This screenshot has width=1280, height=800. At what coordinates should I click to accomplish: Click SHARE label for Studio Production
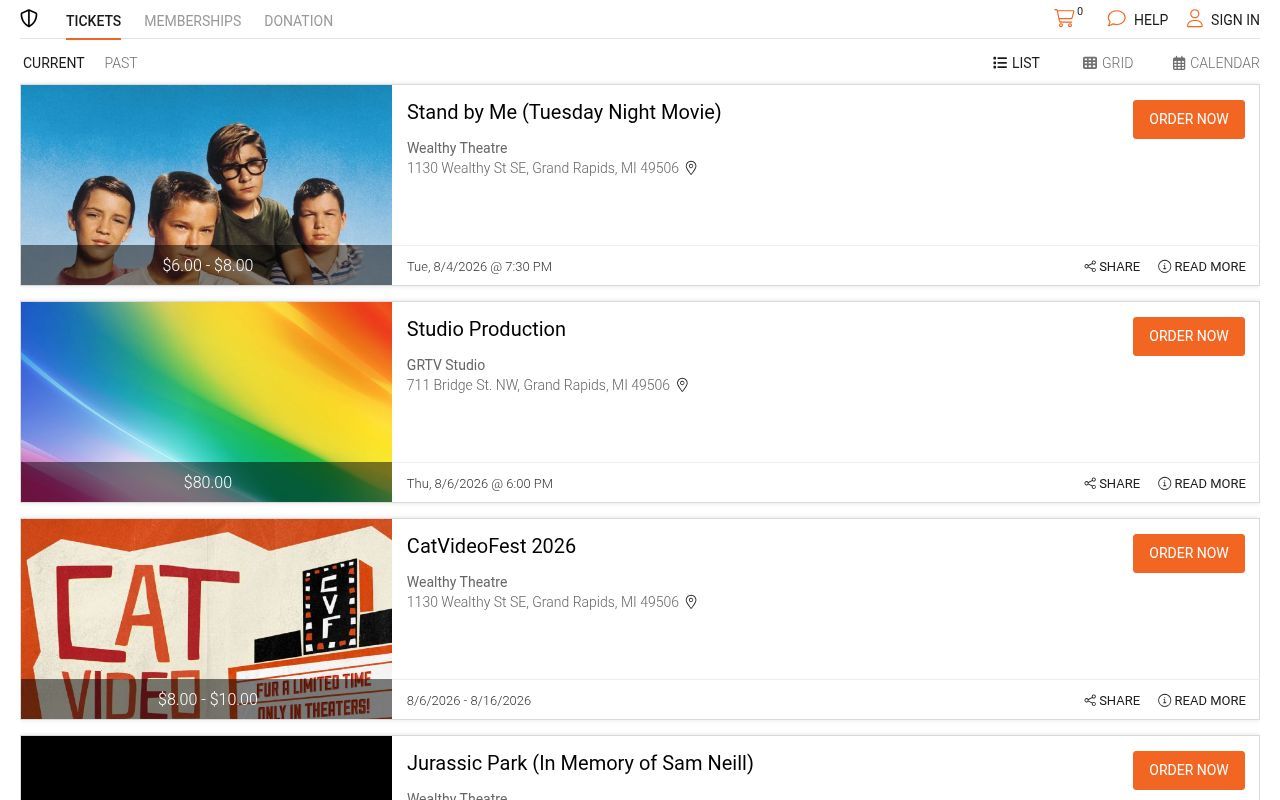1119,484
